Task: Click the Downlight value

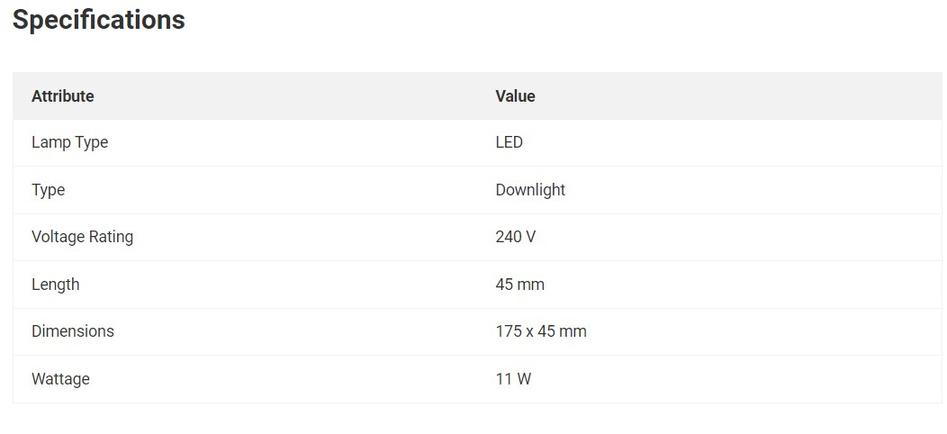Action: point(530,190)
